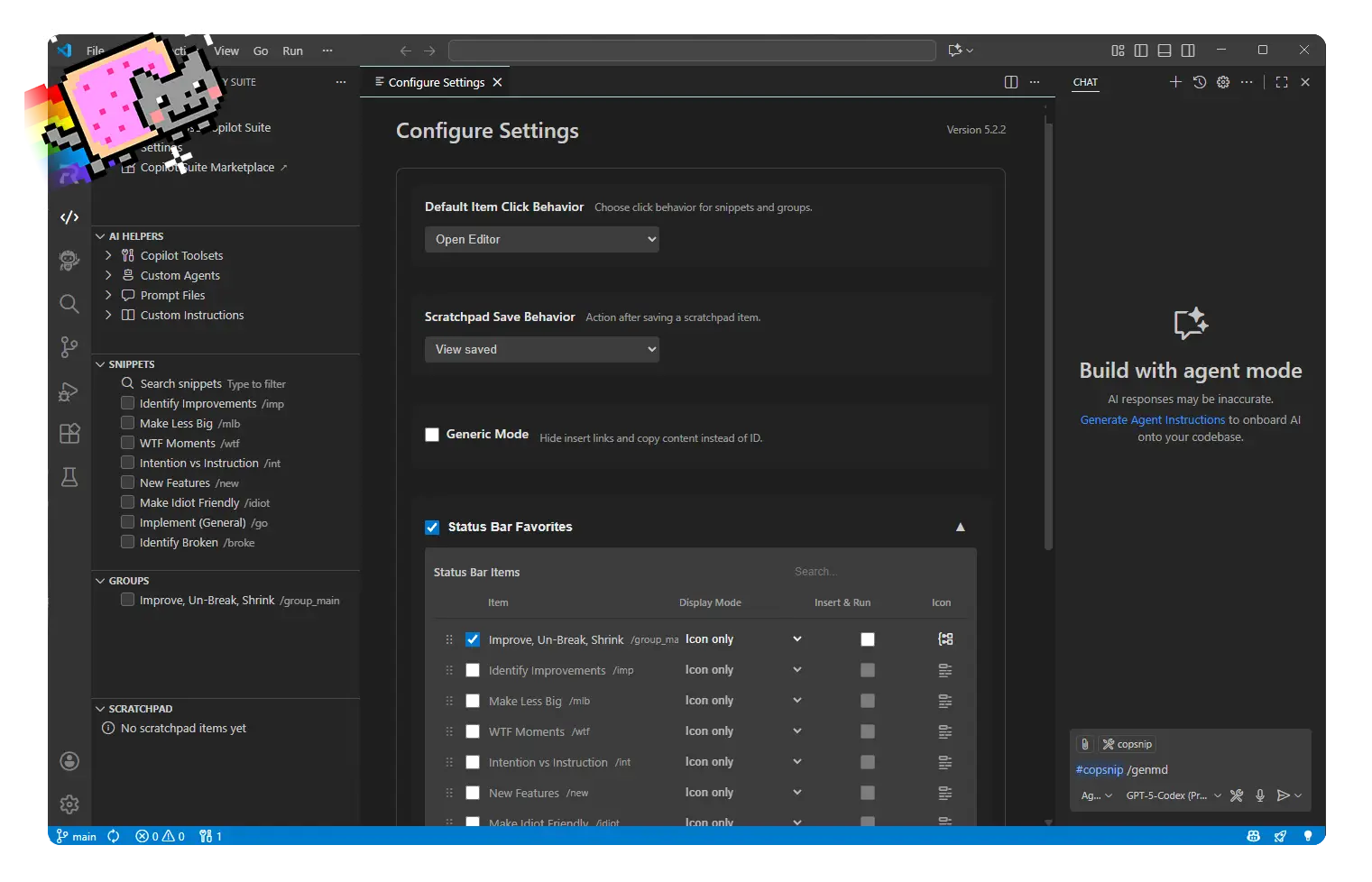
Task: Open the Testing flask icon in the sidebar
Action: tap(69, 477)
